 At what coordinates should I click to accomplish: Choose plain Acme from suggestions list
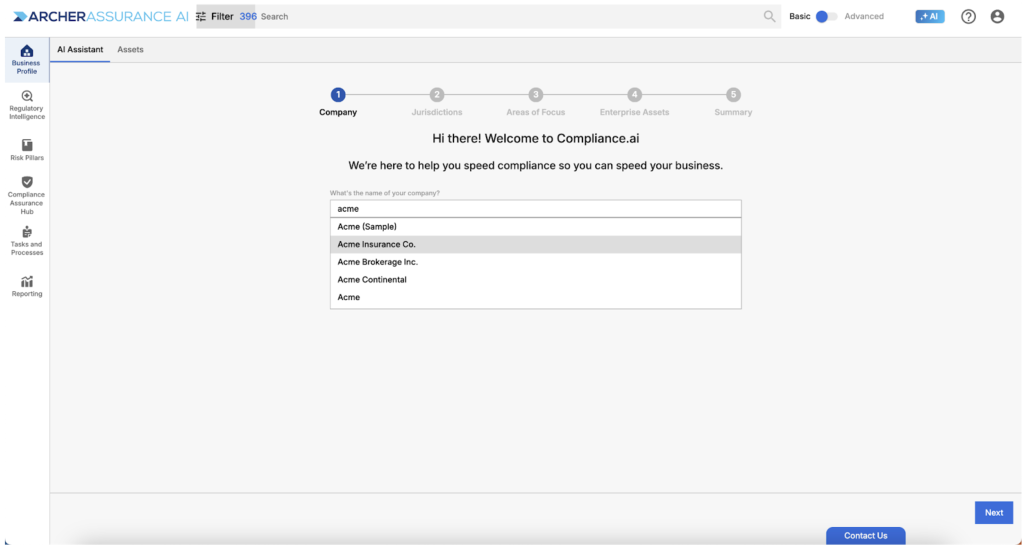[536, 297]
